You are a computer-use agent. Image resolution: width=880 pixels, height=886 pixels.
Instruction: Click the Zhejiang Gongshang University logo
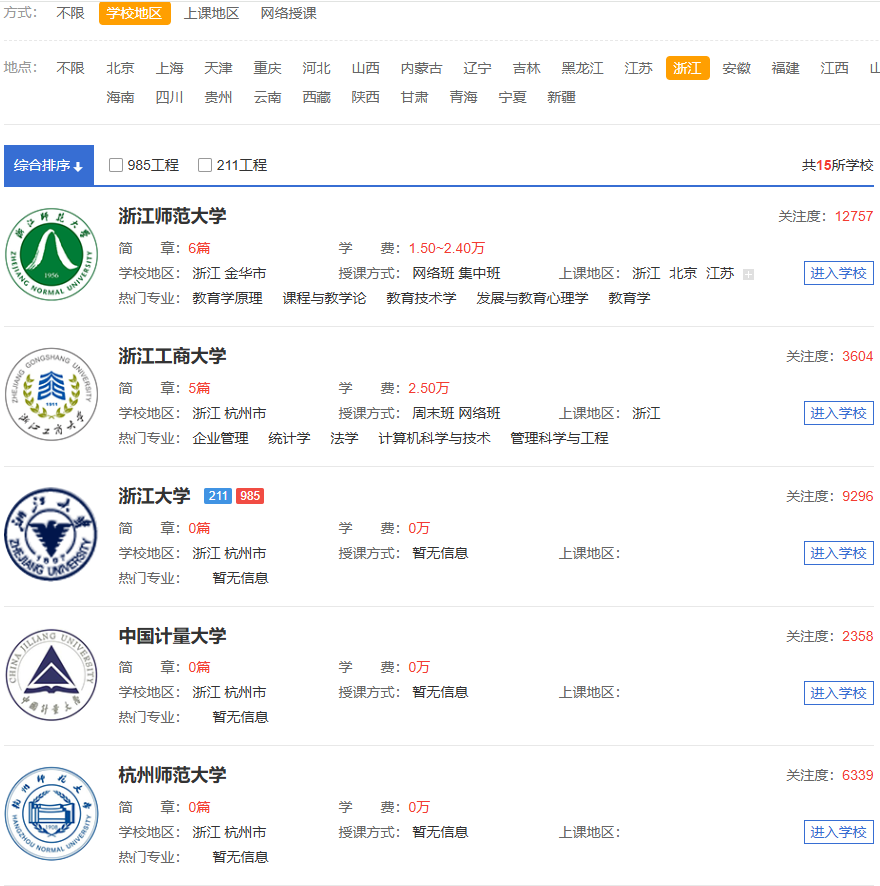[x=51, y=394]
